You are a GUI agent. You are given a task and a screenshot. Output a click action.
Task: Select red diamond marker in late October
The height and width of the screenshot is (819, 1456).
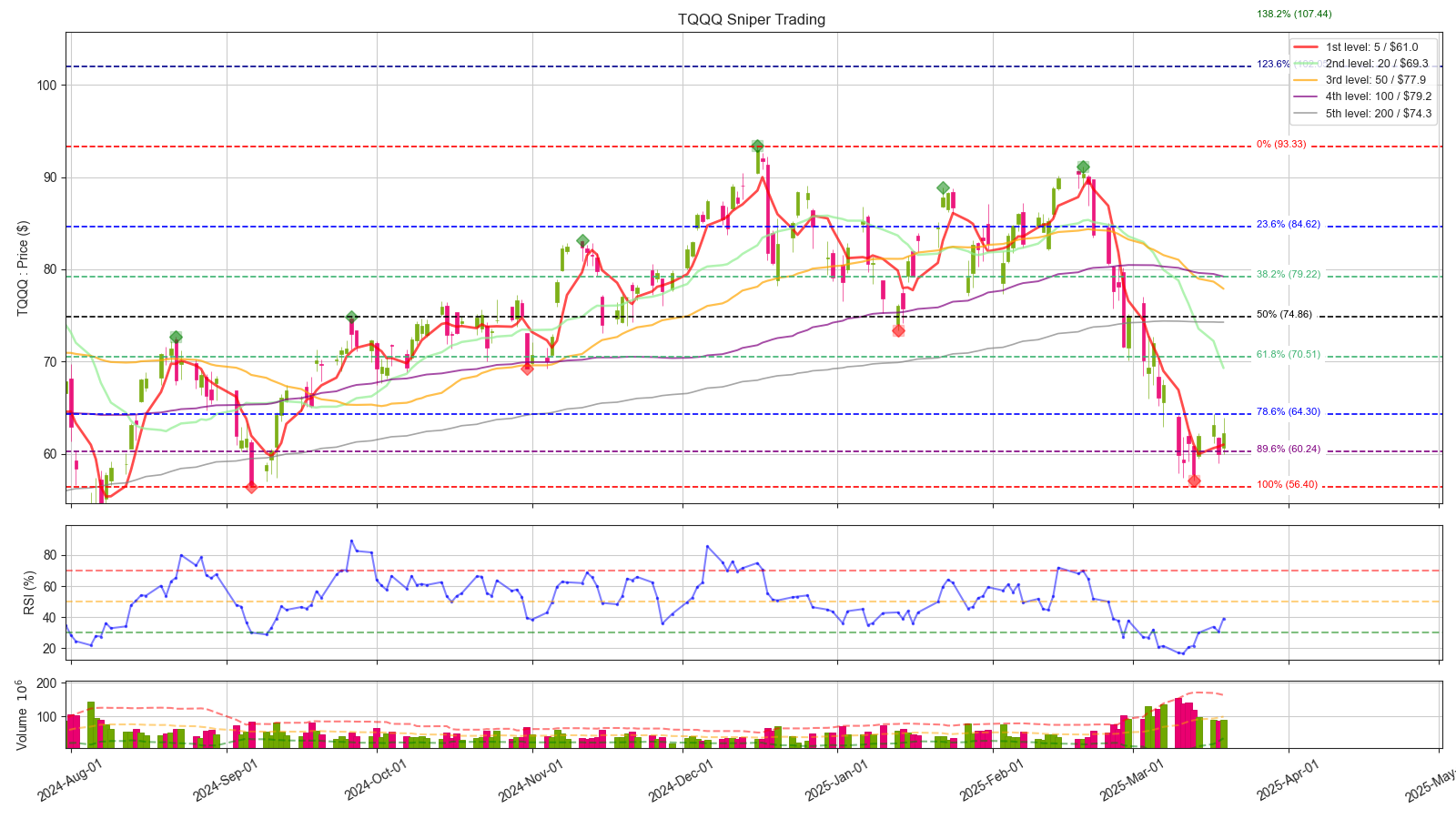pos(527,369)
